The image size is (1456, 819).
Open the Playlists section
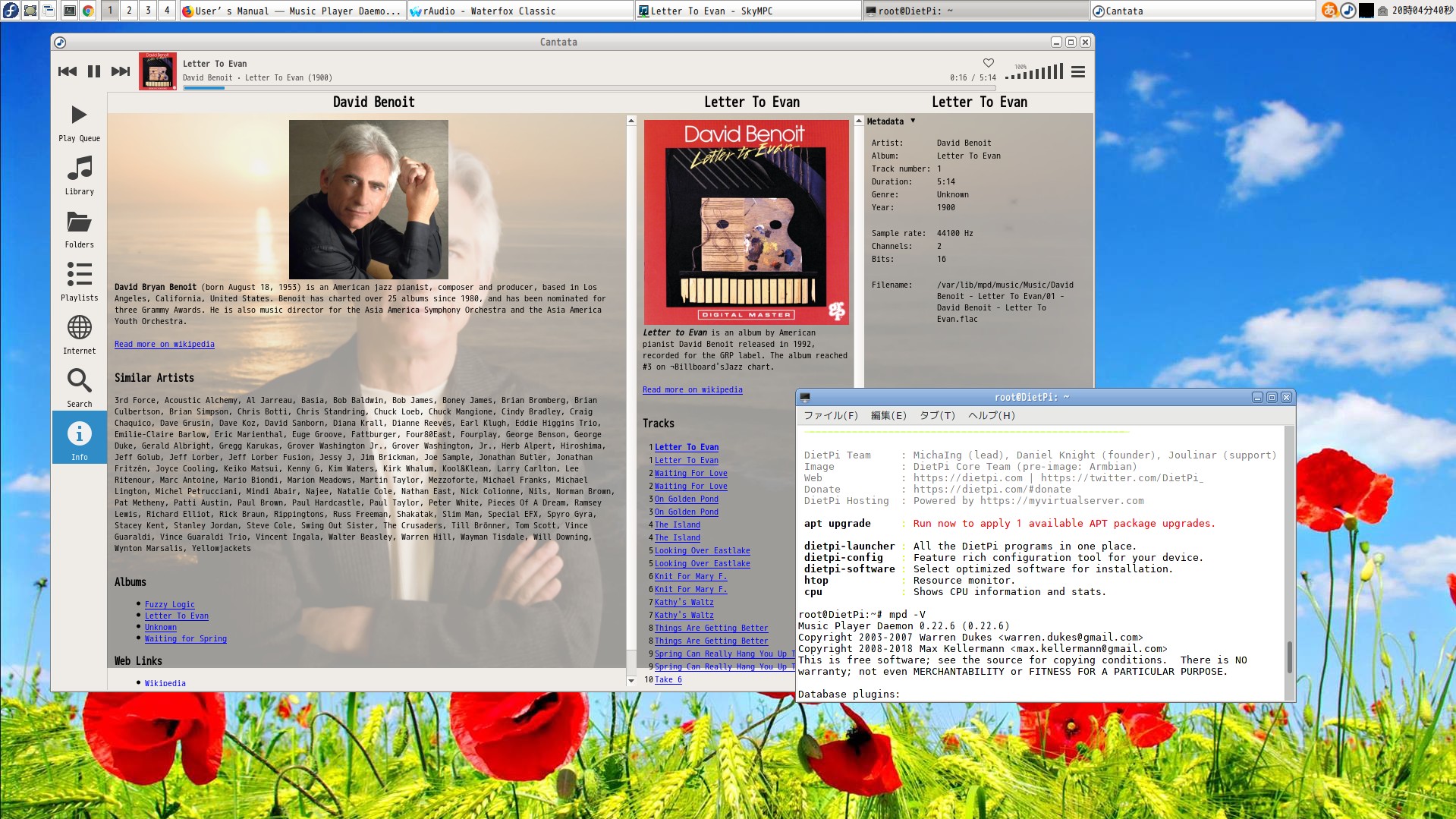coord(79,282)
